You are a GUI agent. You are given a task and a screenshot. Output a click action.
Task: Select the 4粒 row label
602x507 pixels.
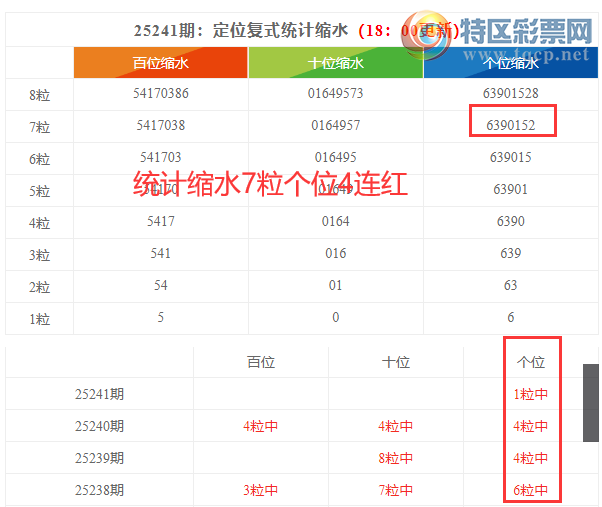tap(40, 223)
